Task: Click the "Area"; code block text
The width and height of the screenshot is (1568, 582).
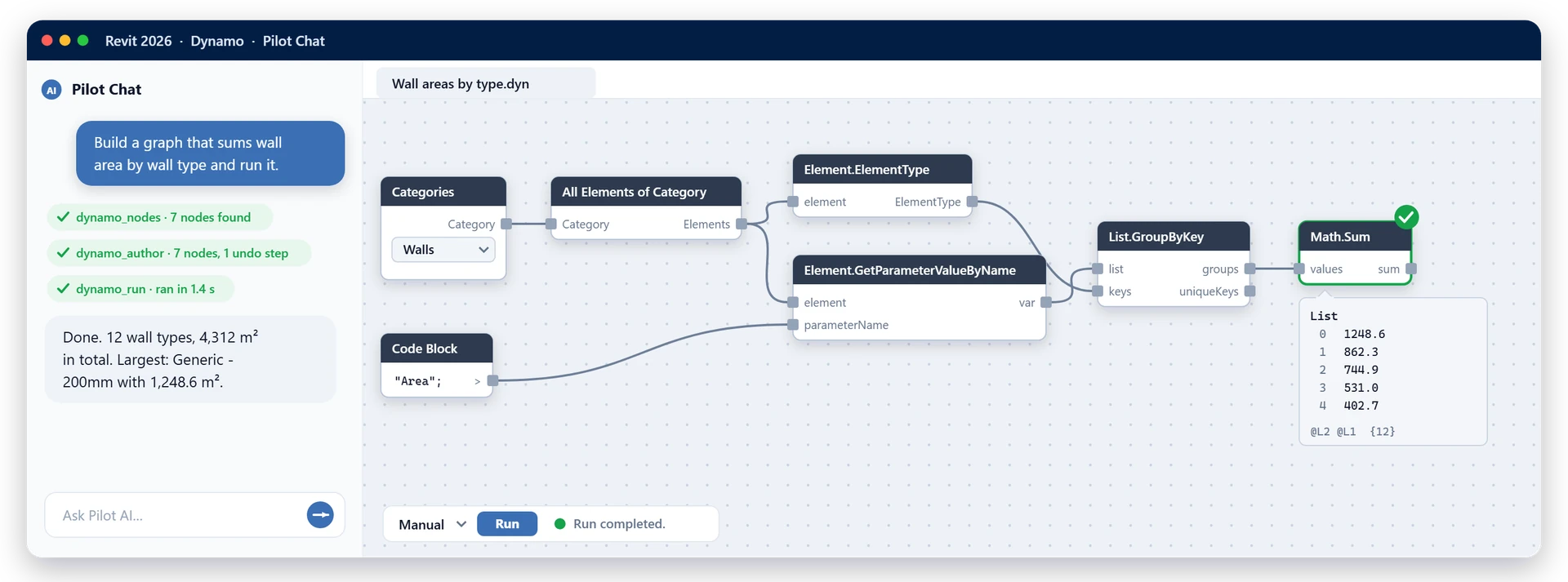Action: 417,381
